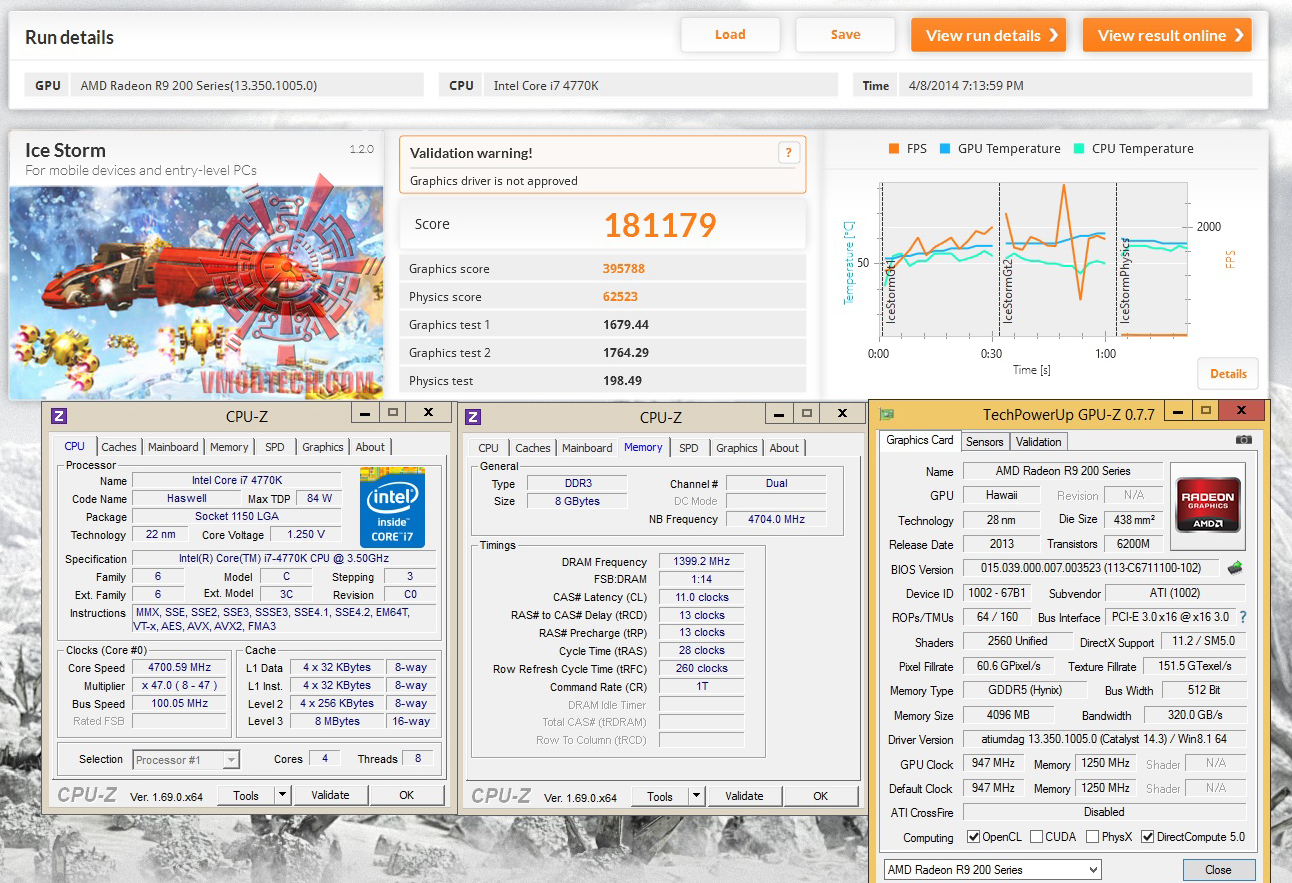Enable the CUDA checkbox
1292x883 pixels.
(1037, 837)
